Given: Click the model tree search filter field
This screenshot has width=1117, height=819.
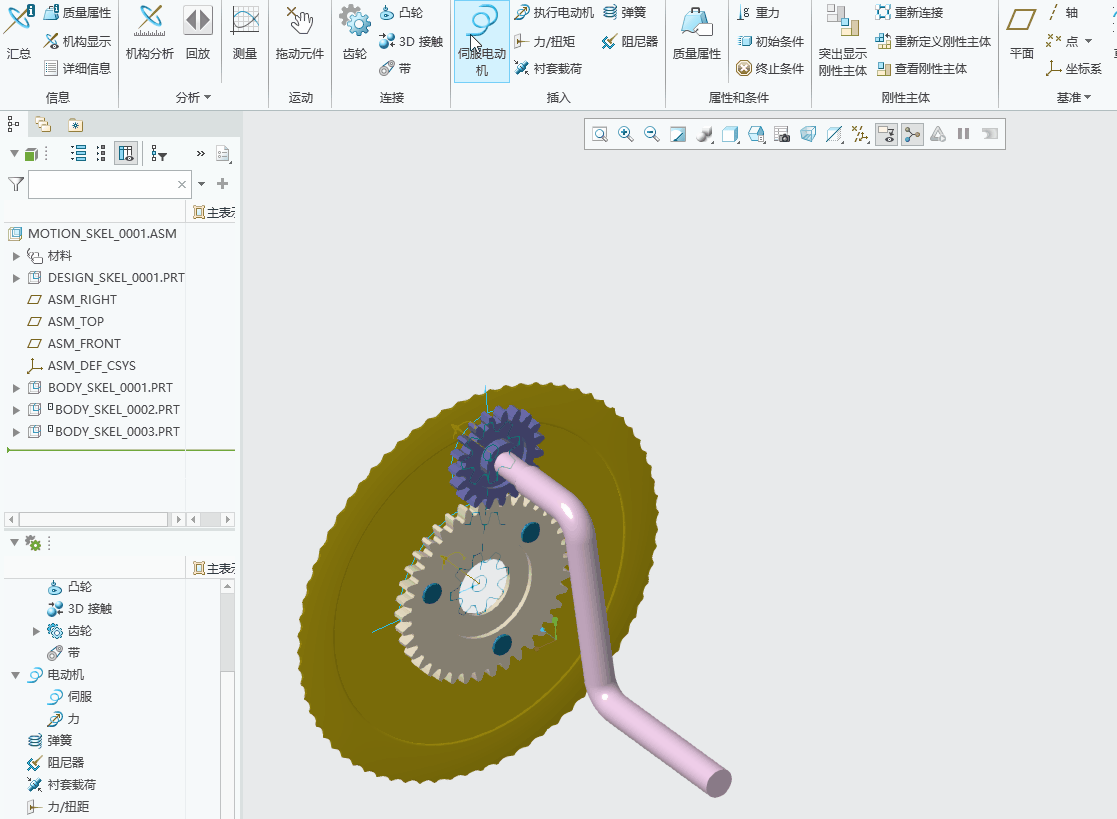Looking at the screenshot, I should point(103,184).
